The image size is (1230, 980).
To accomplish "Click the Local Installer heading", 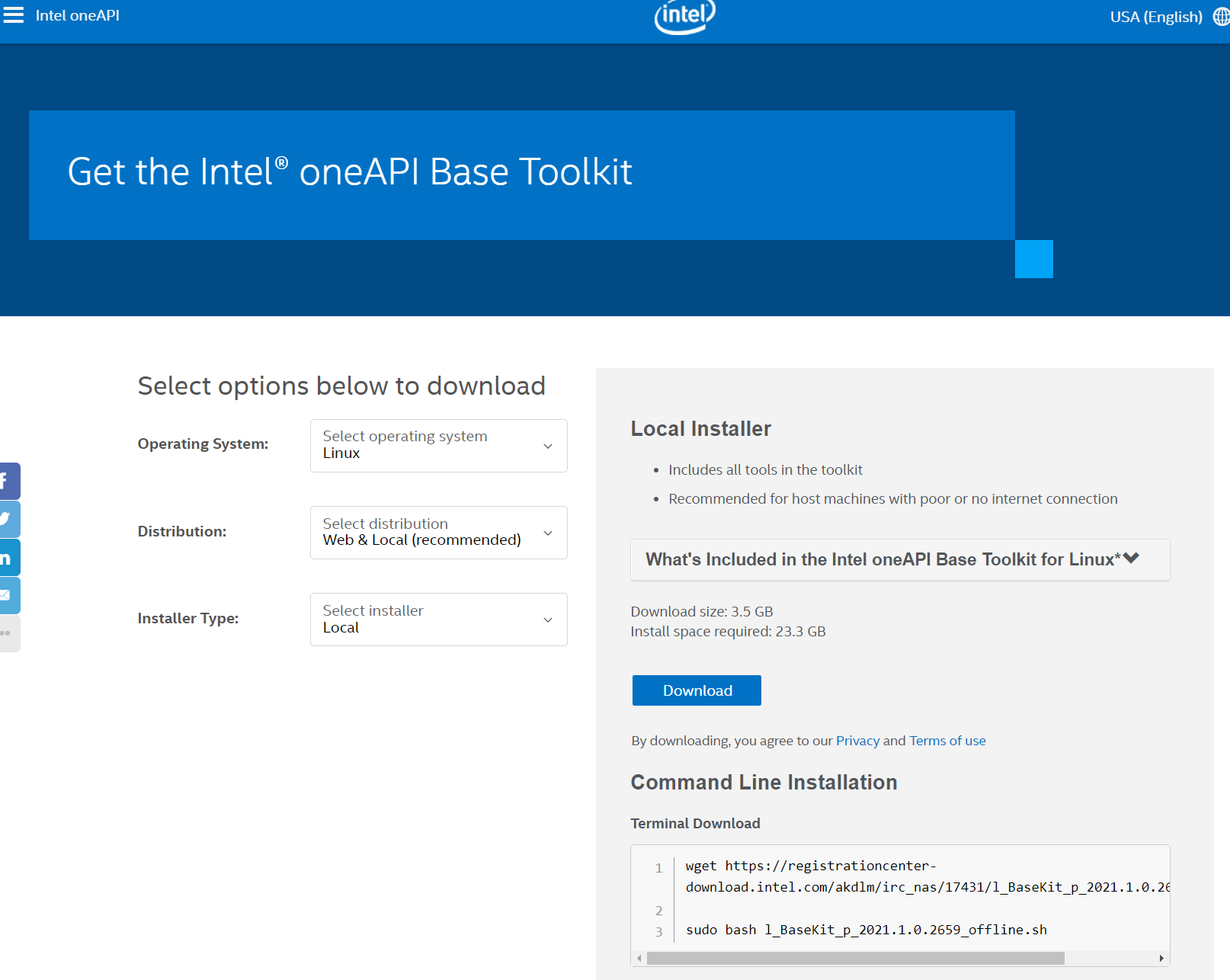I will click(700, 429).
